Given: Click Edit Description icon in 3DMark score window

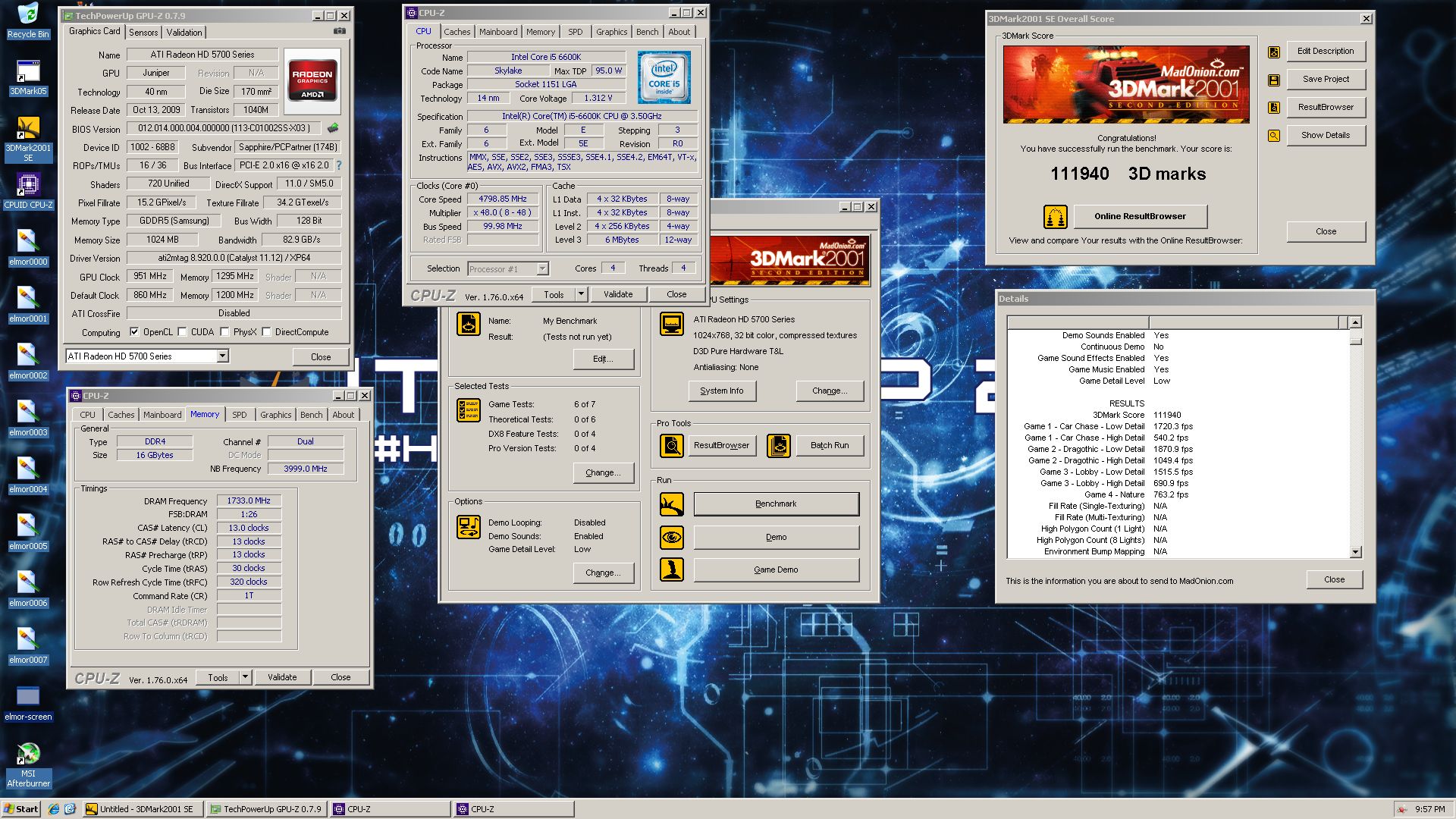Looking at the screenshot, I should pos(1274,52).
